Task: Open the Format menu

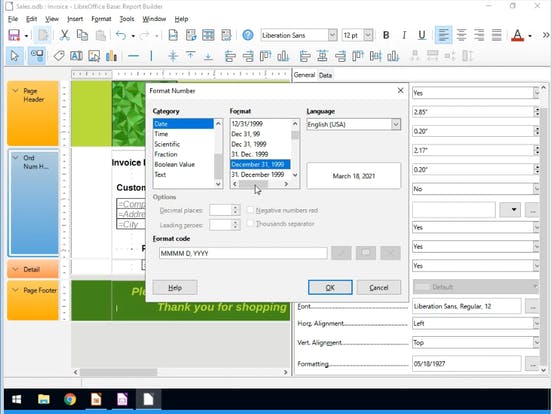Action: coord(101,19)
